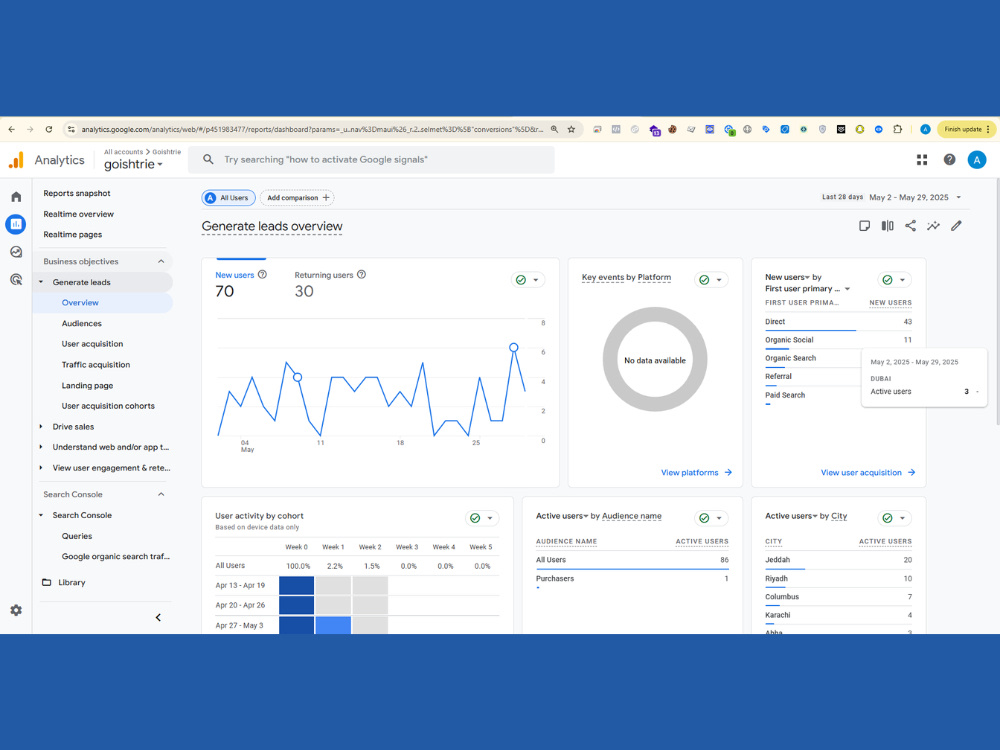Expand View user engagement & retention topic
This screenshot has width=1000, height=750.
41,468
